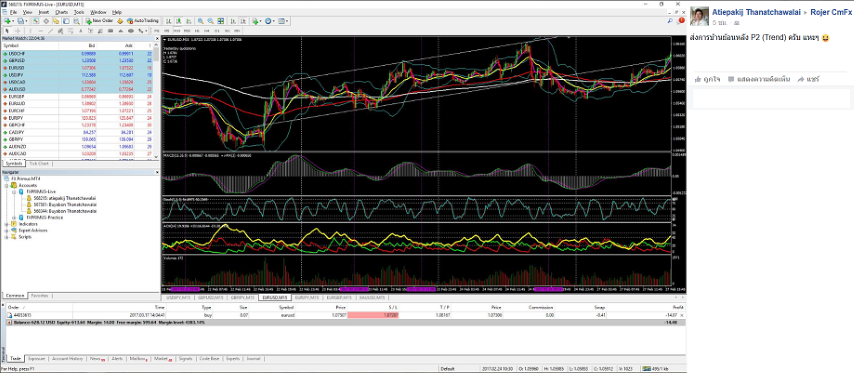Select the zoom out magnifier icon

[210, 21]
